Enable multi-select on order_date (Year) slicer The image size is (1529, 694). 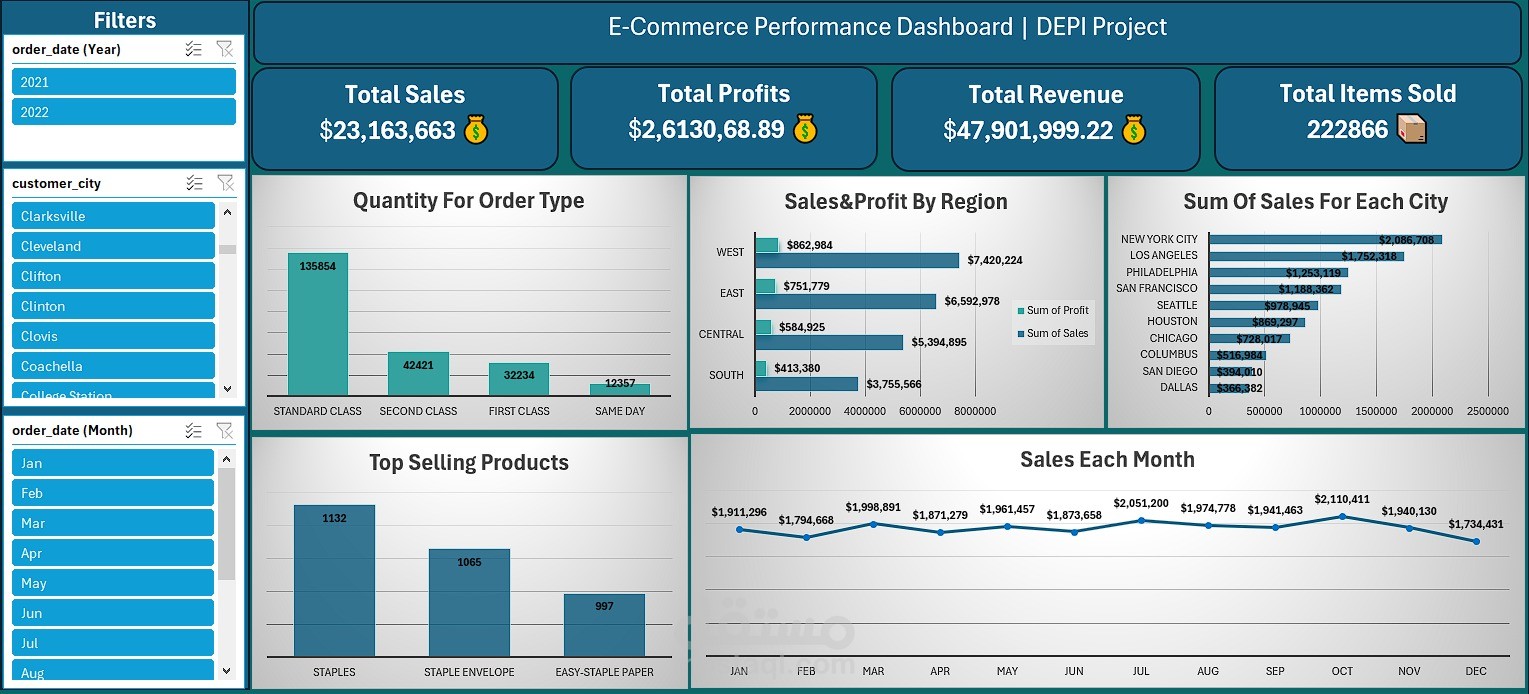(194, 49)
